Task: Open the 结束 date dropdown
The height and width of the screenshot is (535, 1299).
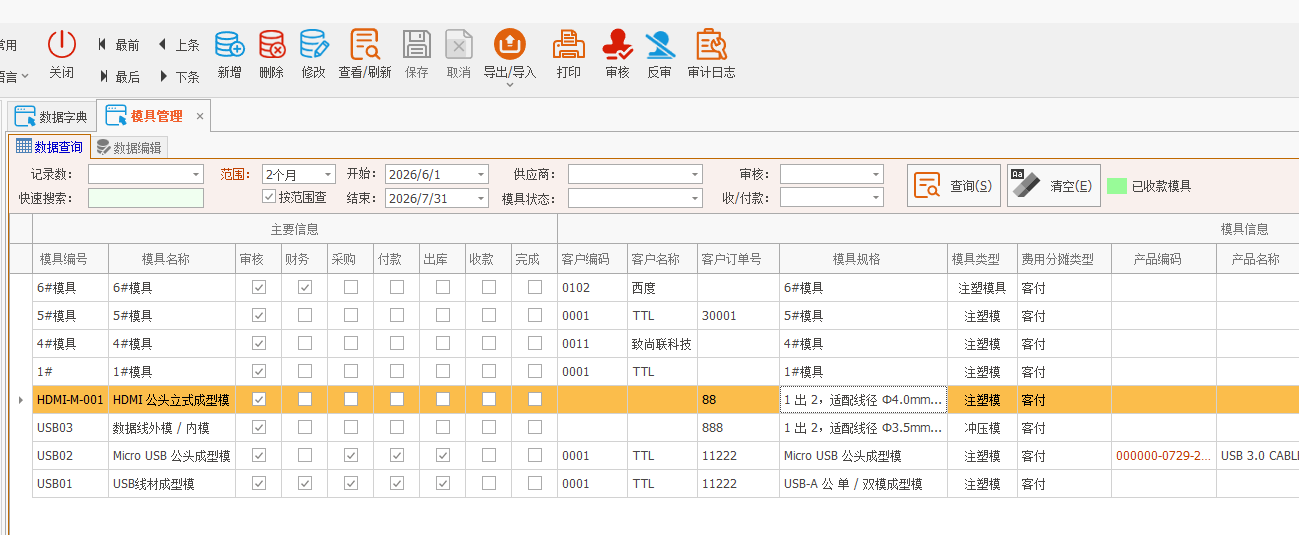Action: (481, 198)
